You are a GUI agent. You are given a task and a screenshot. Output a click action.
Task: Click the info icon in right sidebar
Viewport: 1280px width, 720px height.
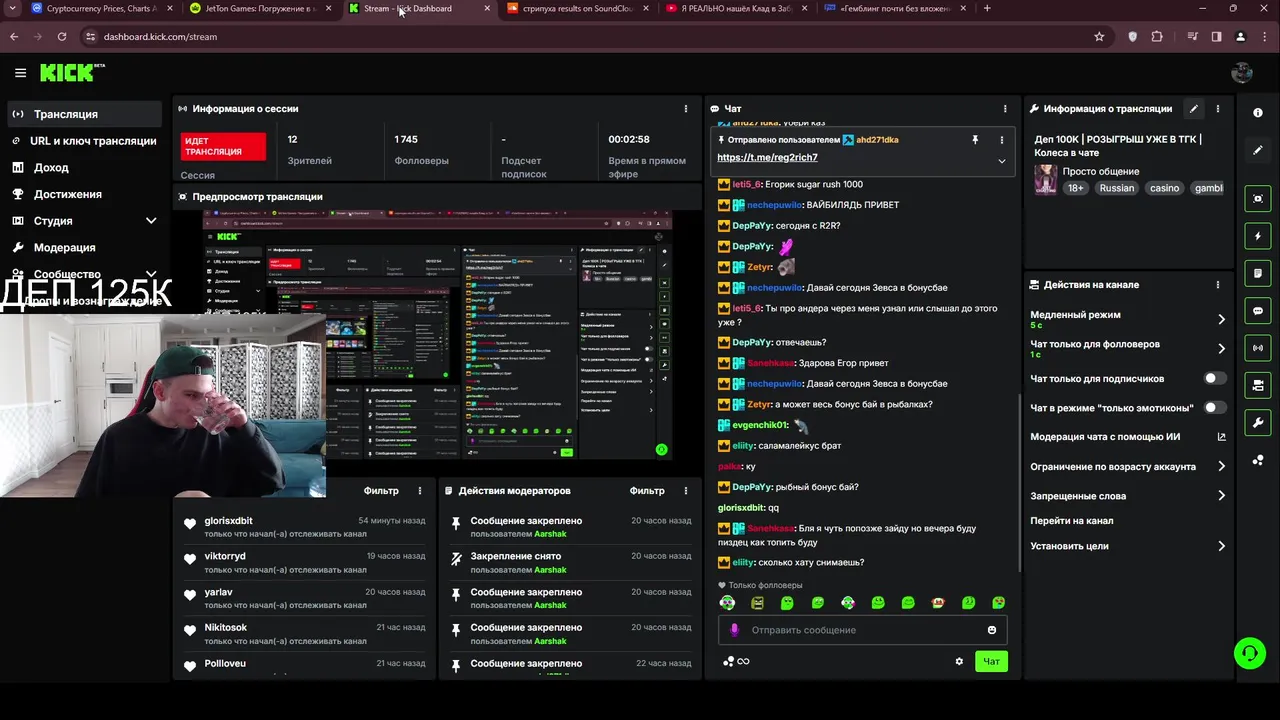[1258, 113]
